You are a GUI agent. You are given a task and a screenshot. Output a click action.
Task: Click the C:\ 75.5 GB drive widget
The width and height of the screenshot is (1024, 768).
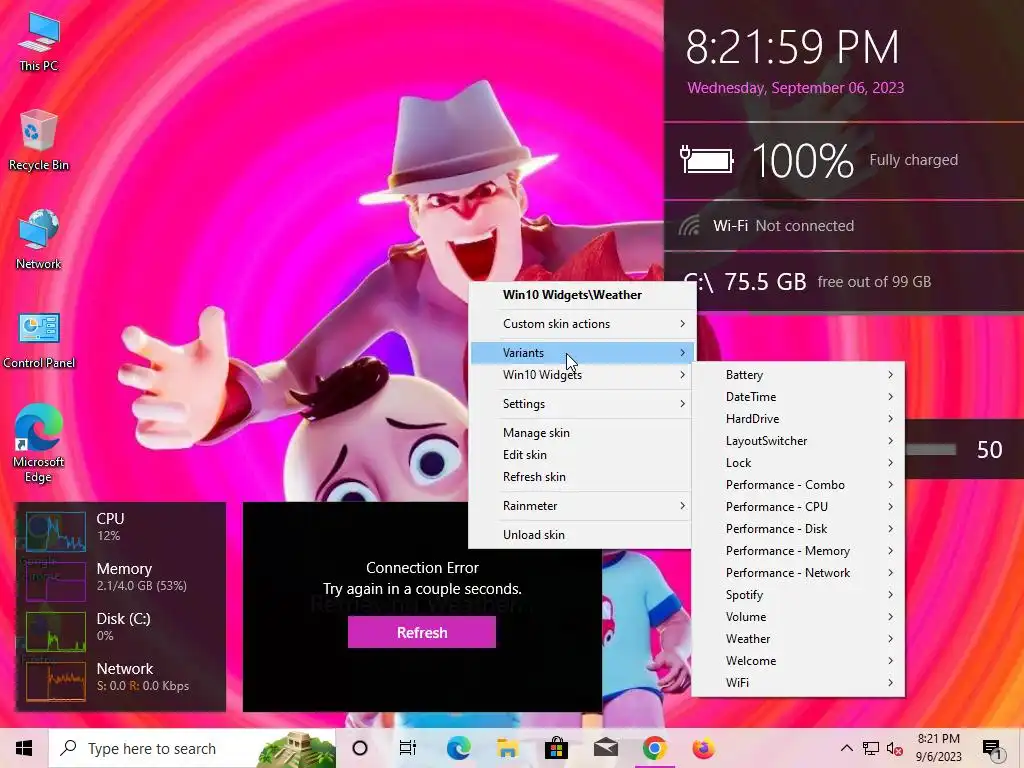[808, 282]
